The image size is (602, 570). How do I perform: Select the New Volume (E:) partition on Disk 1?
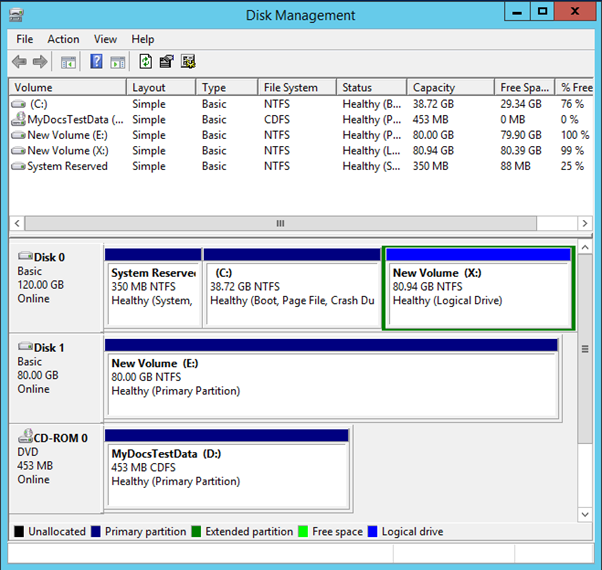point(332,378)
